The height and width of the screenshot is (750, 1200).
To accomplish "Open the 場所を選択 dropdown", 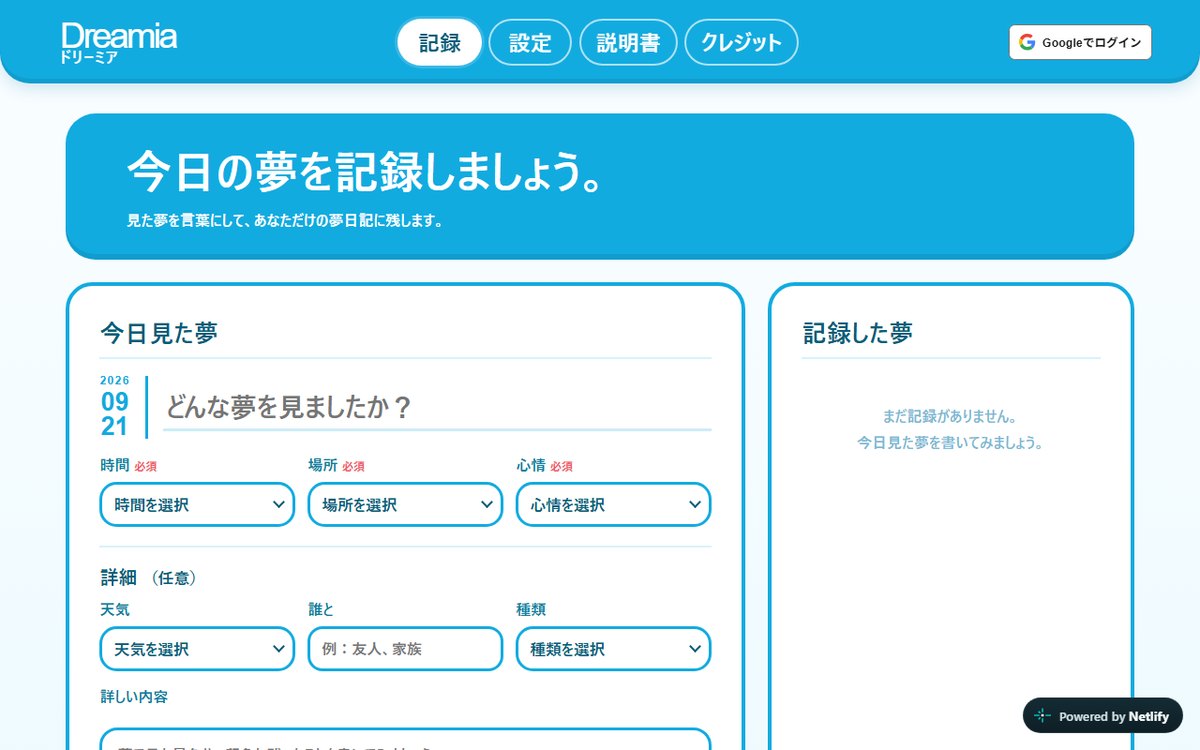I will [x=405, y=505].
